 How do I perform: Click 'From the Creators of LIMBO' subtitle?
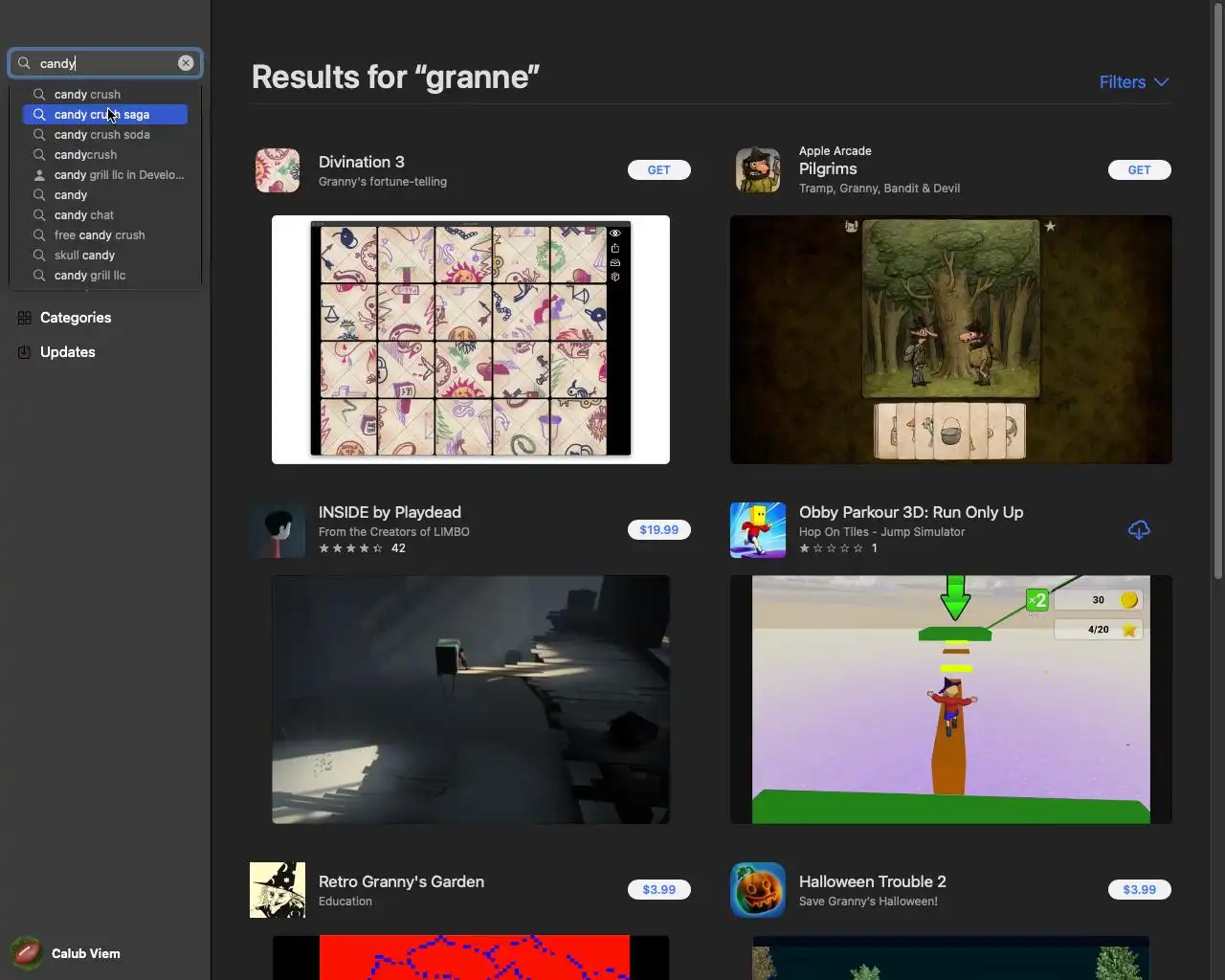tap(394, 532)
